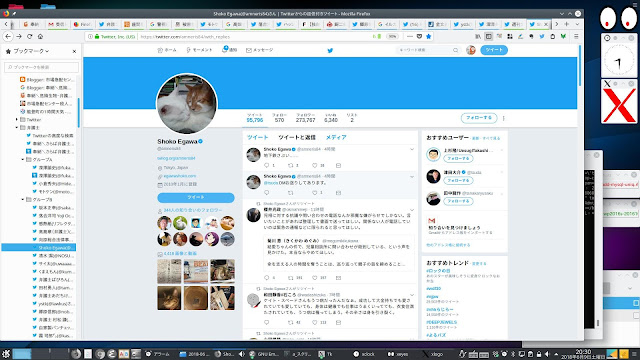Open the clock showing 20:30 in the tray

pyautogui.click(x=583, y=353)
